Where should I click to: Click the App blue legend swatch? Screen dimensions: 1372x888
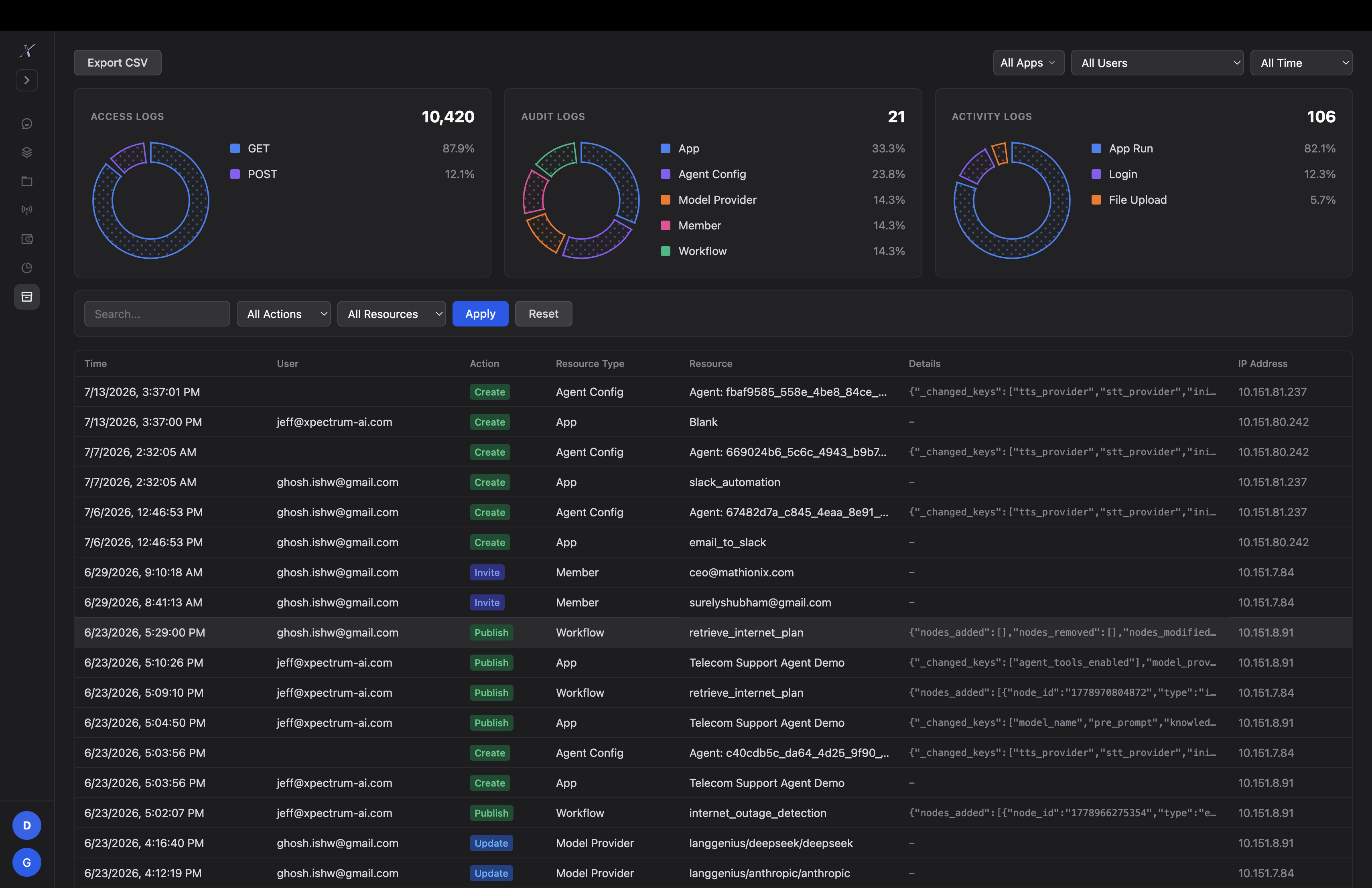point(665,149)
